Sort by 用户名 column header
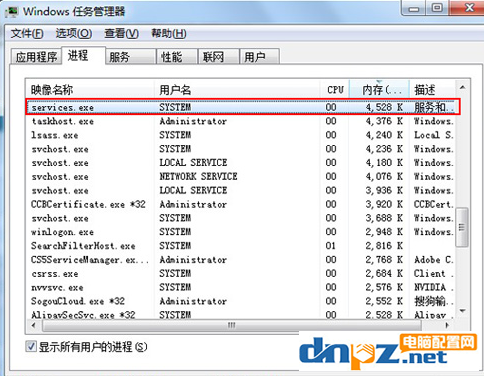The image size is (484, 376). click(x=237, y=90)
